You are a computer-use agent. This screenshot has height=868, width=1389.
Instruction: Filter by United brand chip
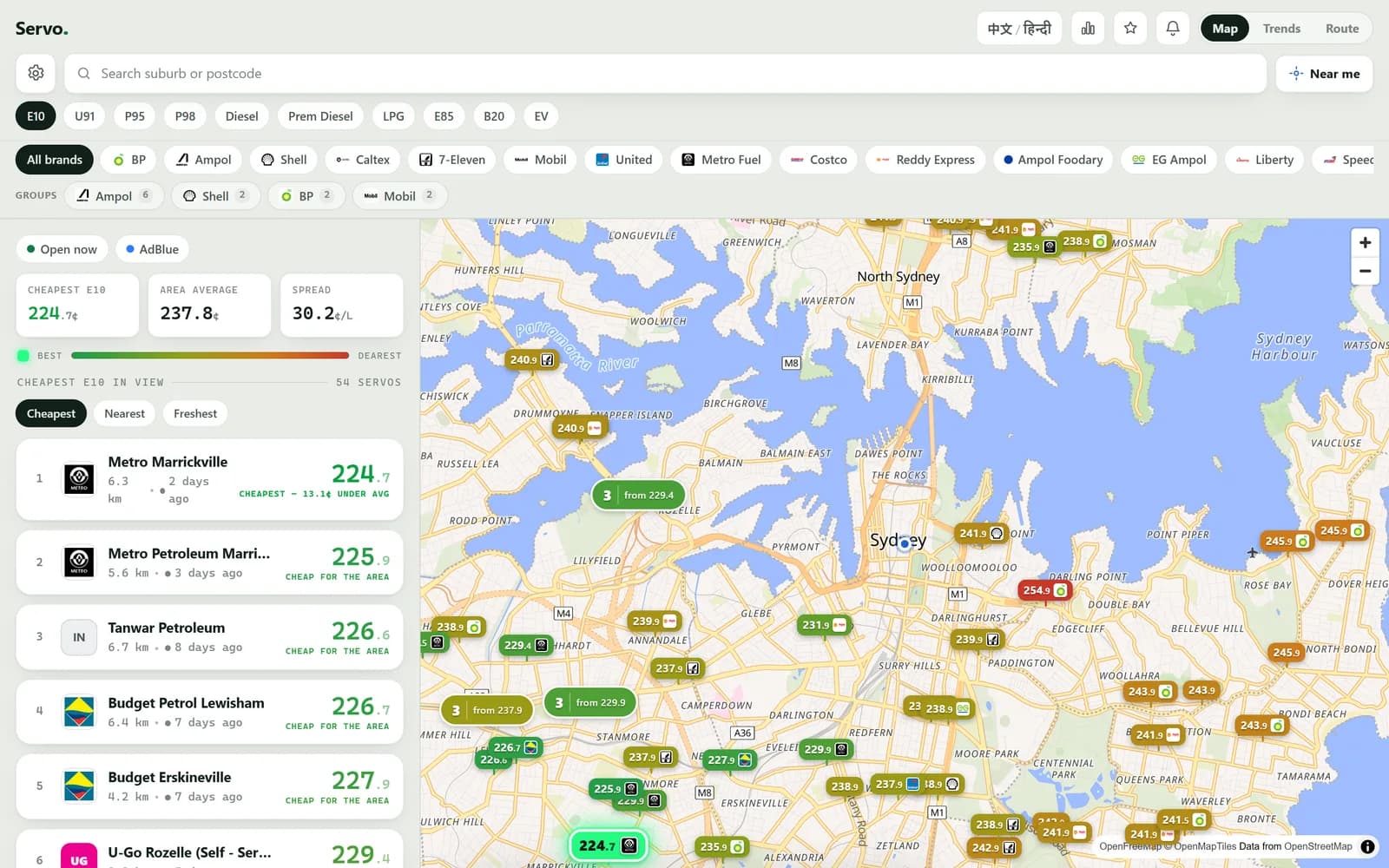623,160
